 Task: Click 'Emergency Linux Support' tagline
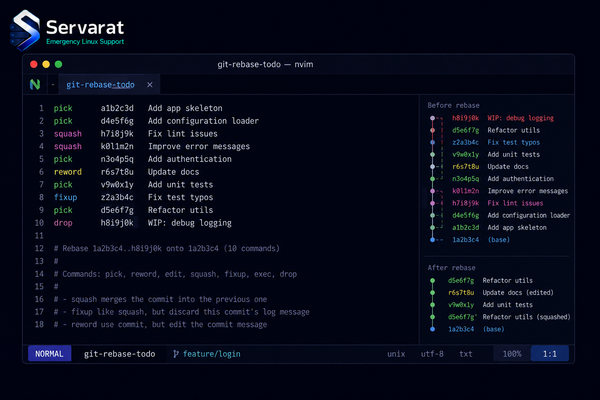click(85, 42)
